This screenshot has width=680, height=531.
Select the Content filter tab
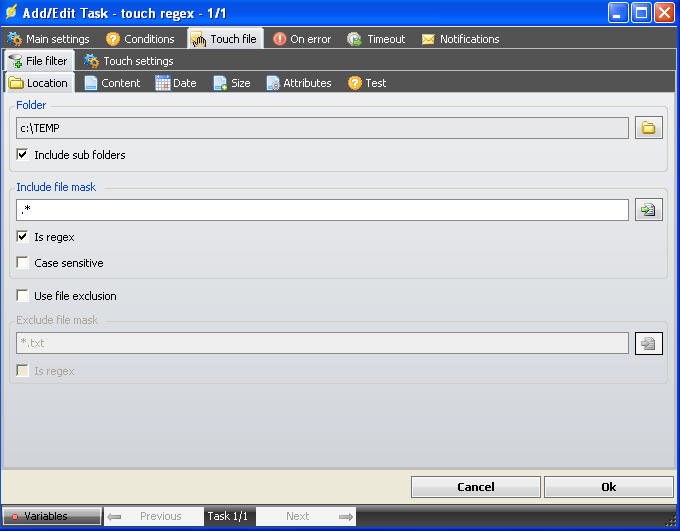point(112,83)
